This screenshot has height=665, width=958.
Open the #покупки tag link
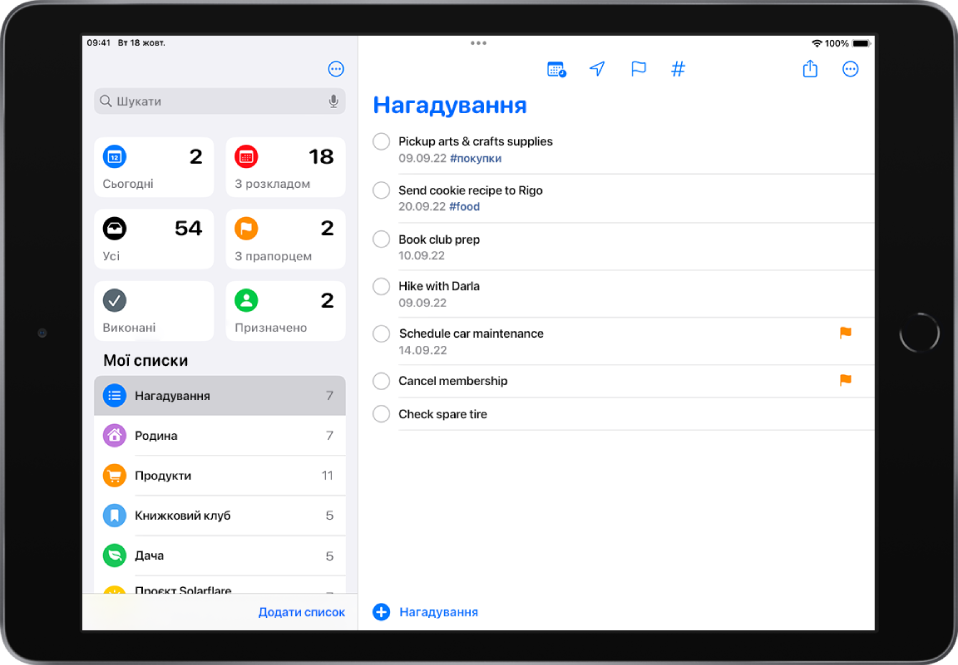[475, 158]
